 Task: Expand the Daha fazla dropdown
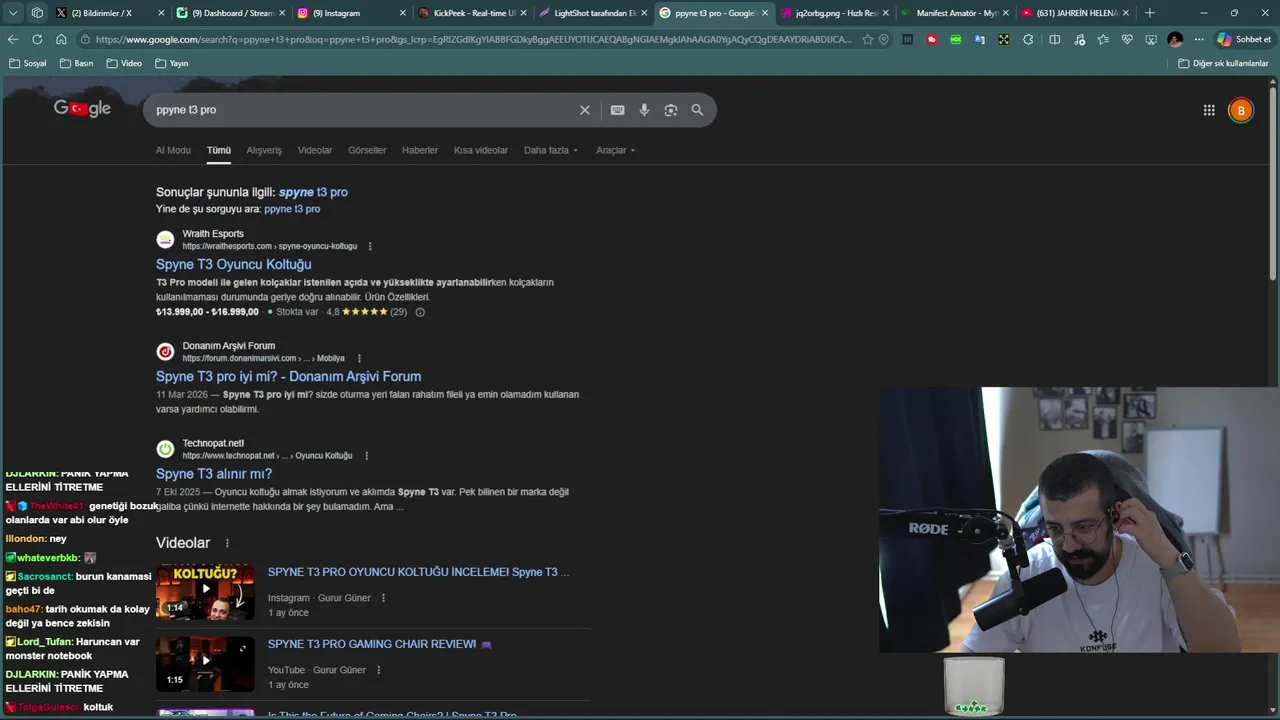coord(551,150)
